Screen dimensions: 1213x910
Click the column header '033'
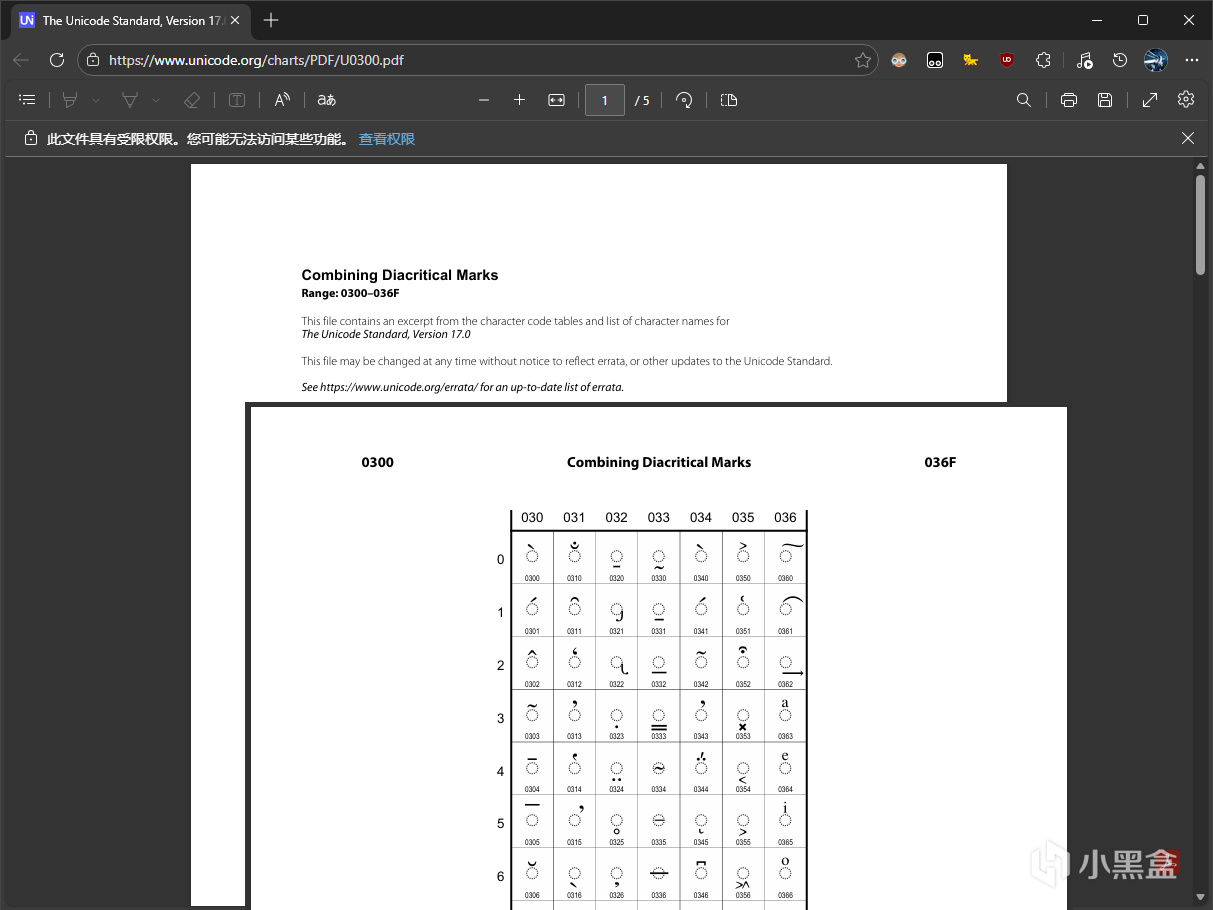point(659,517)
